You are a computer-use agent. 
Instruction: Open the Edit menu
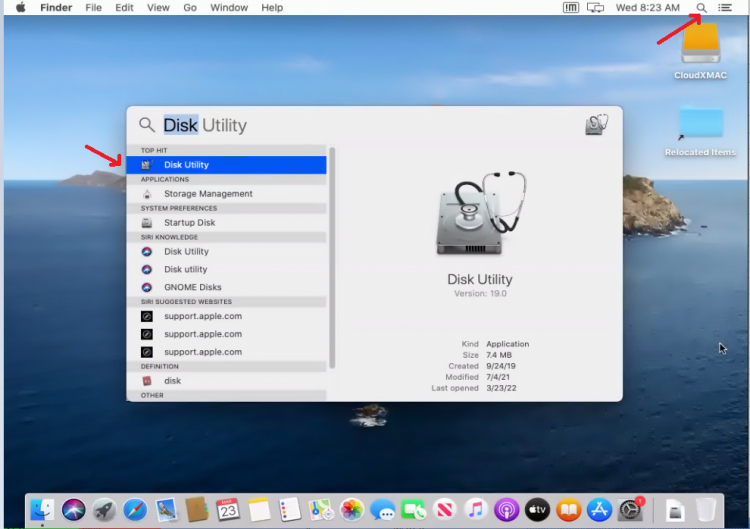[x=124, y=8]
